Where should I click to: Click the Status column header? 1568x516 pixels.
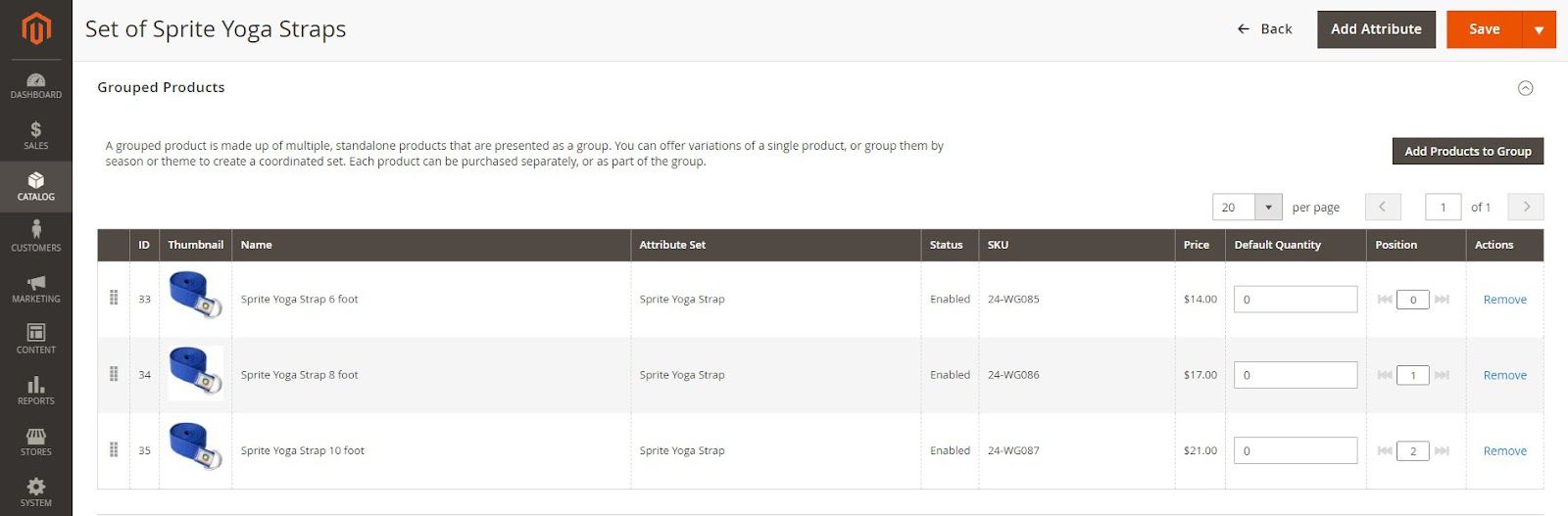pos(950,245)
